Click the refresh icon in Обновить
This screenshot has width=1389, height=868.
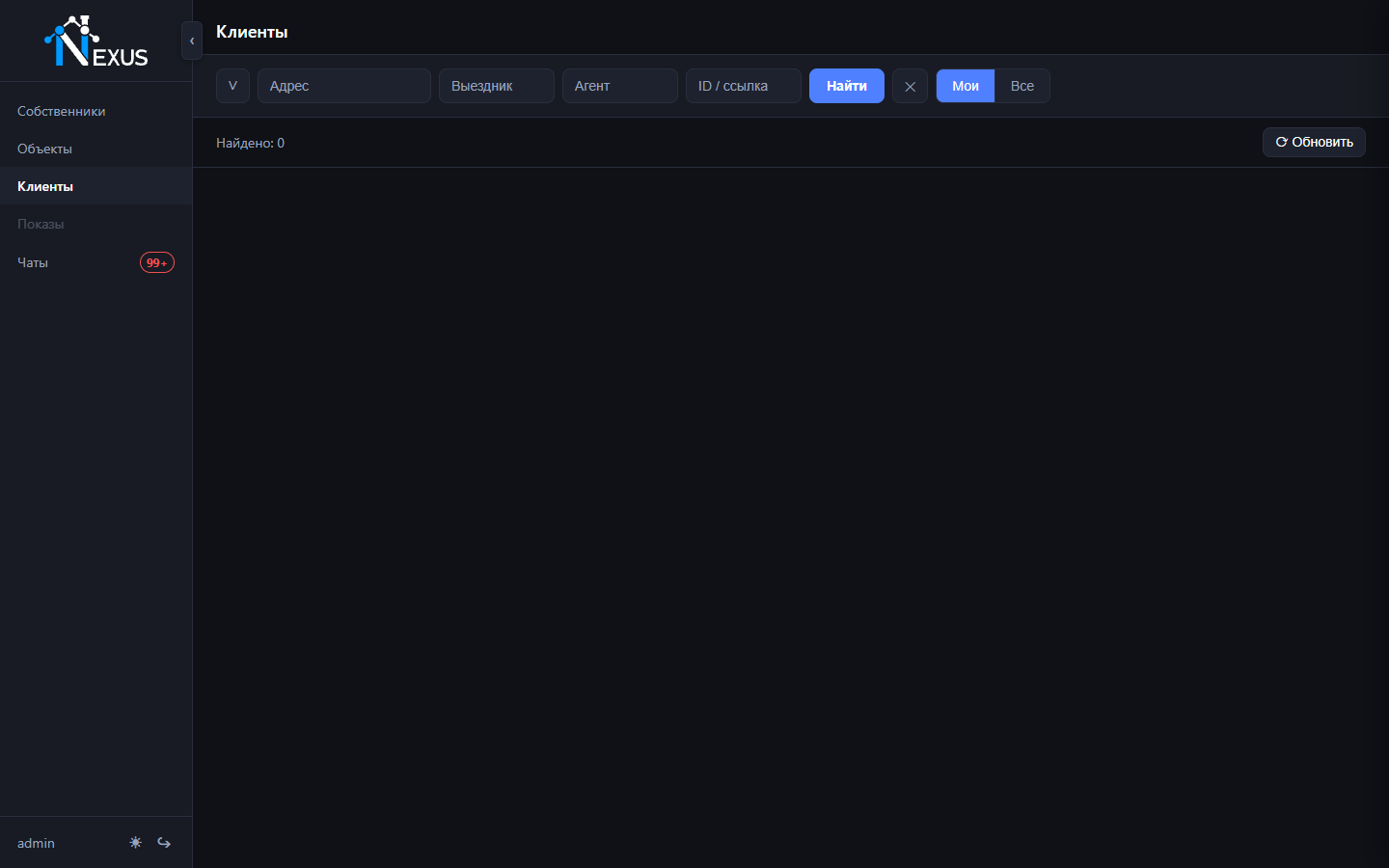(x=1282, y=142)
